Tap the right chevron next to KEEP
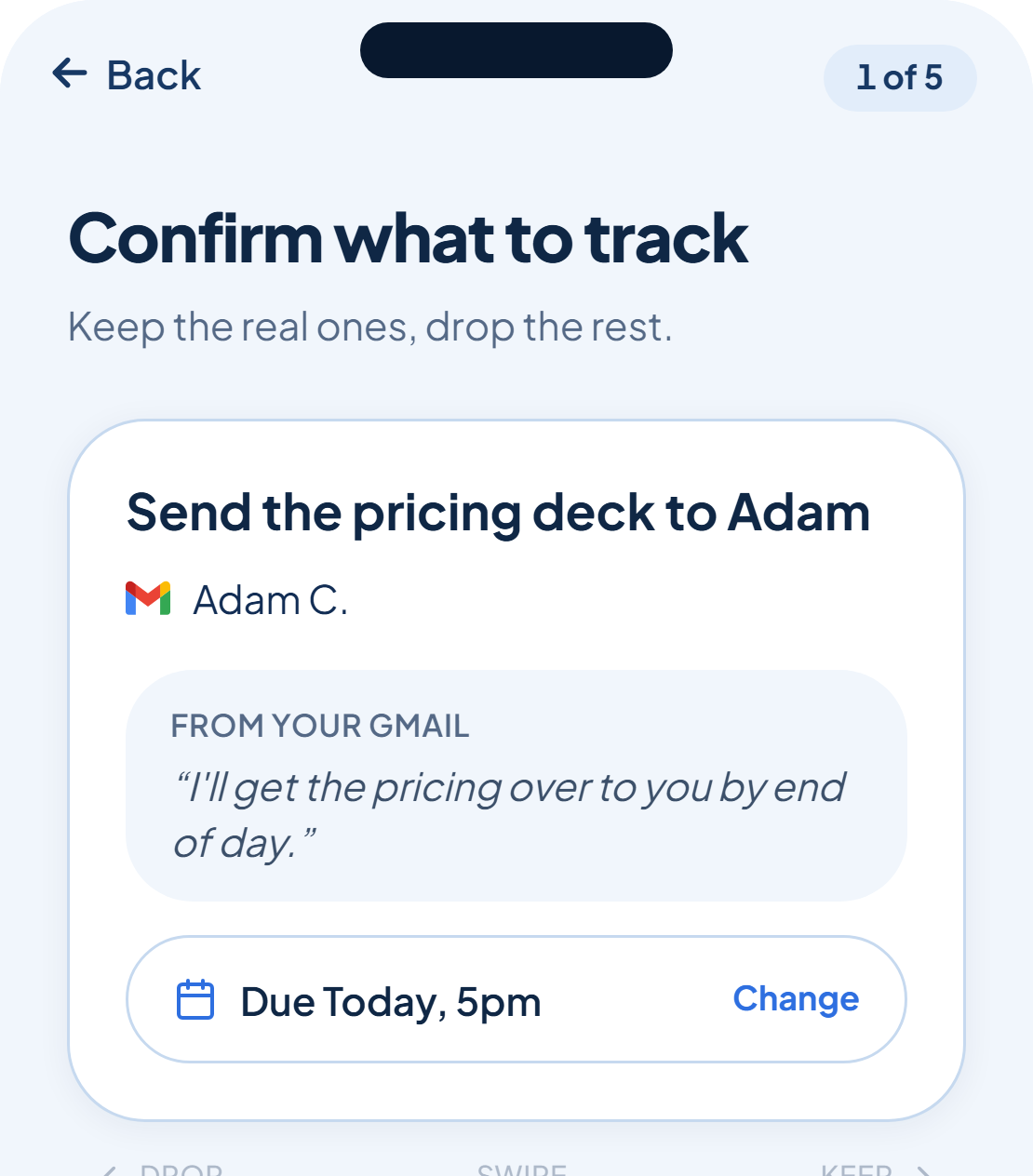The width and height of the screenshot is (1033, 1176). tap(922, 1170)
